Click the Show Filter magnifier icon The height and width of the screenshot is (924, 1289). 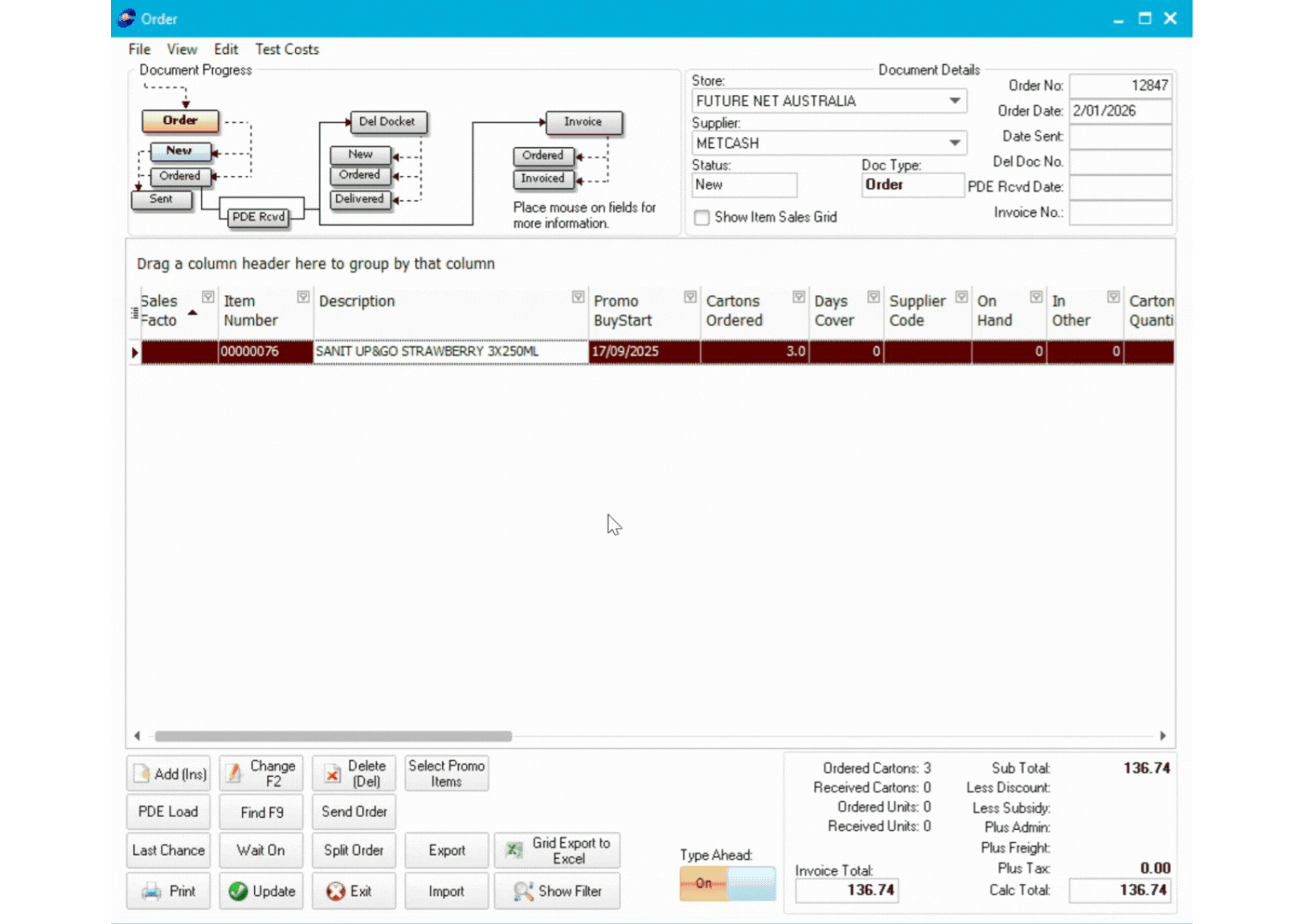[x=523, y=891]
